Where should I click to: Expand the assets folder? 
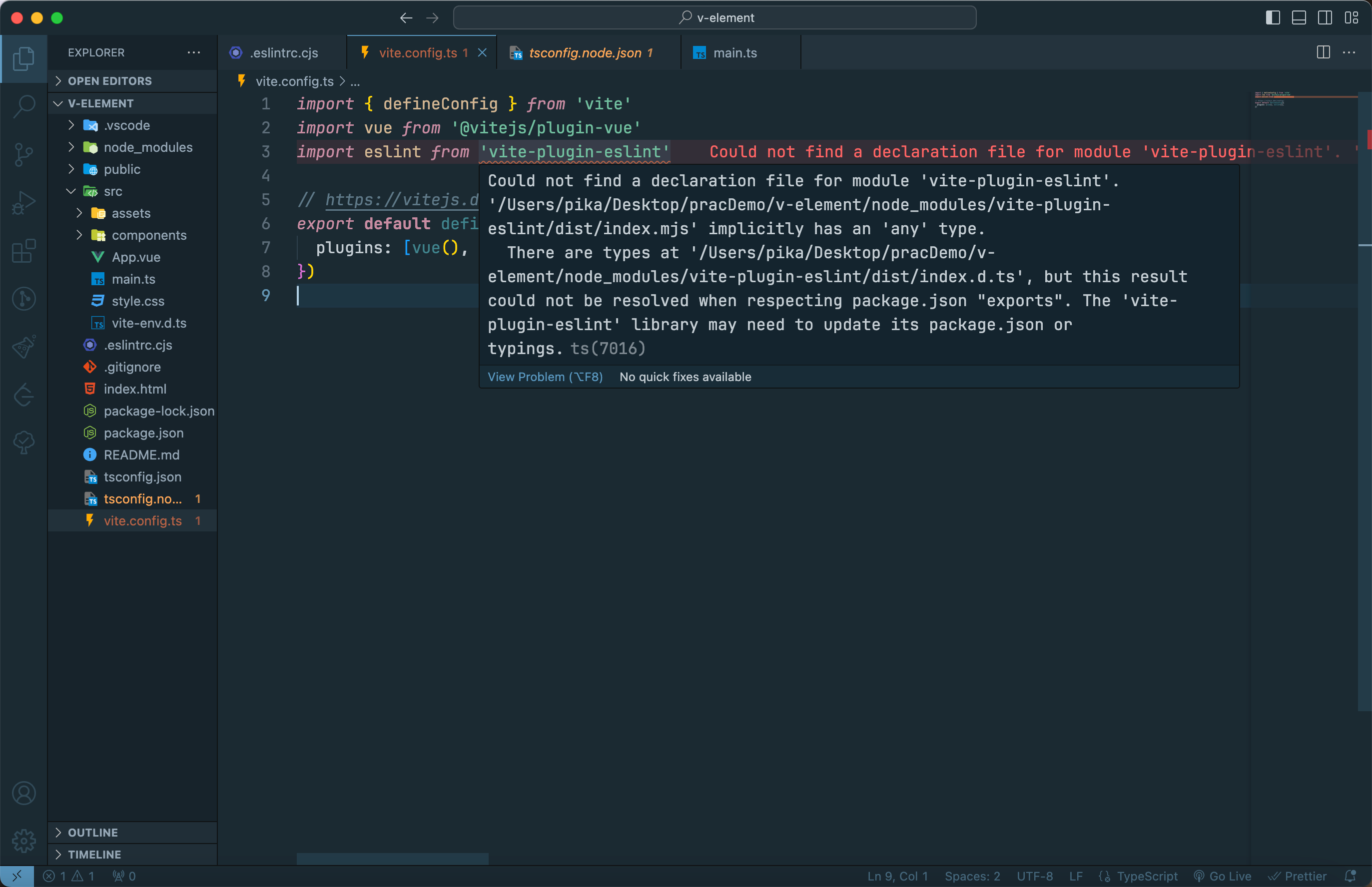pos(132,213)
